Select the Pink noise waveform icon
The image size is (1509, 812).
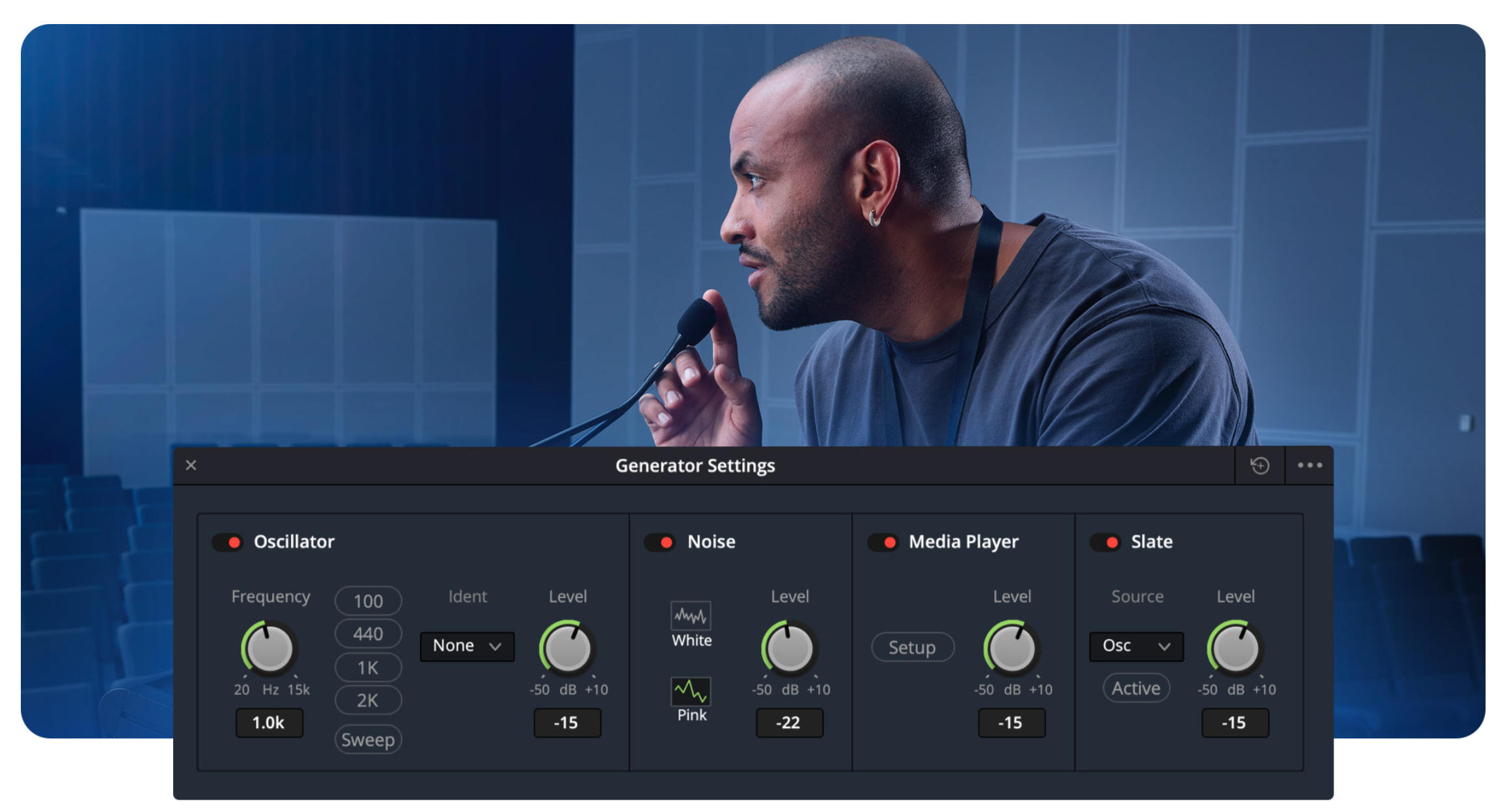click(x=690, y=691)
